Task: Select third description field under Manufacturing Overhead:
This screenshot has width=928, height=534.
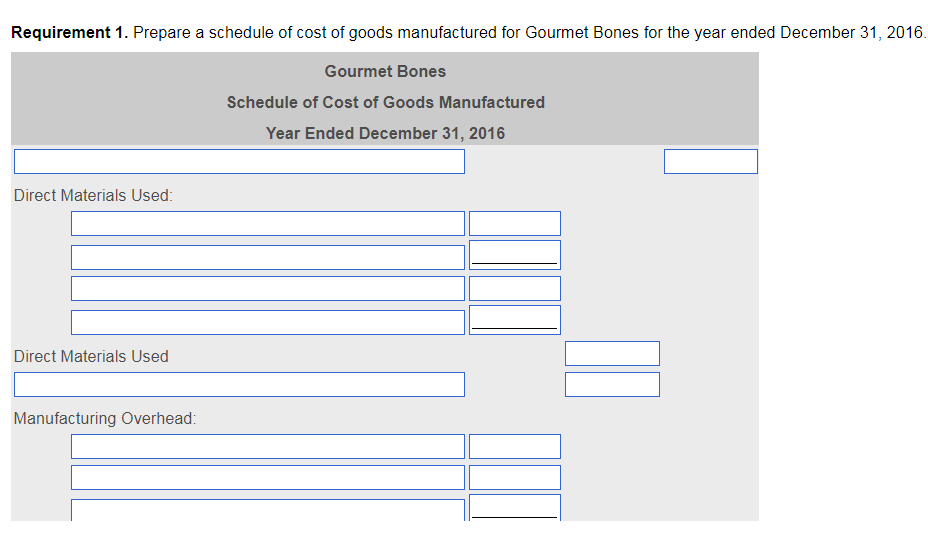Action: tap(267, 509)
